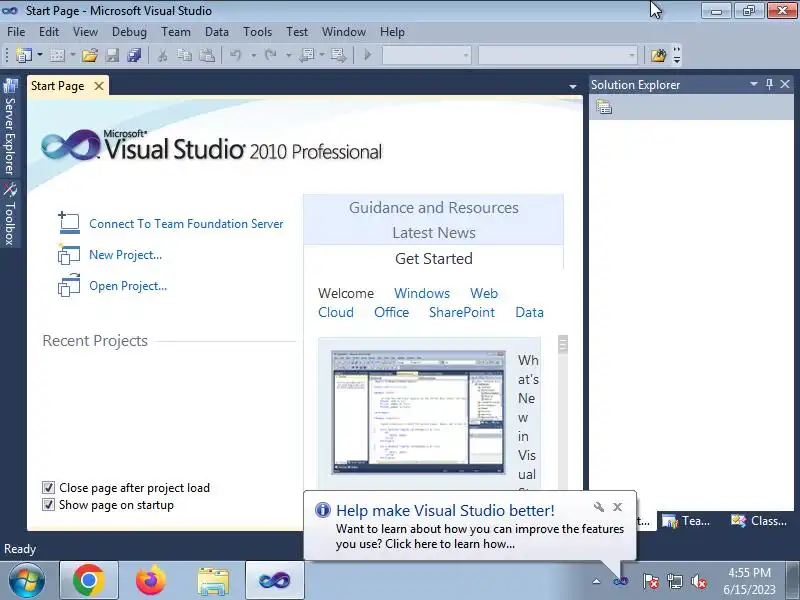Viewport: 800px width, 600px height.
Task: Uncheck Show page on startup
Action: click(48, 505)
